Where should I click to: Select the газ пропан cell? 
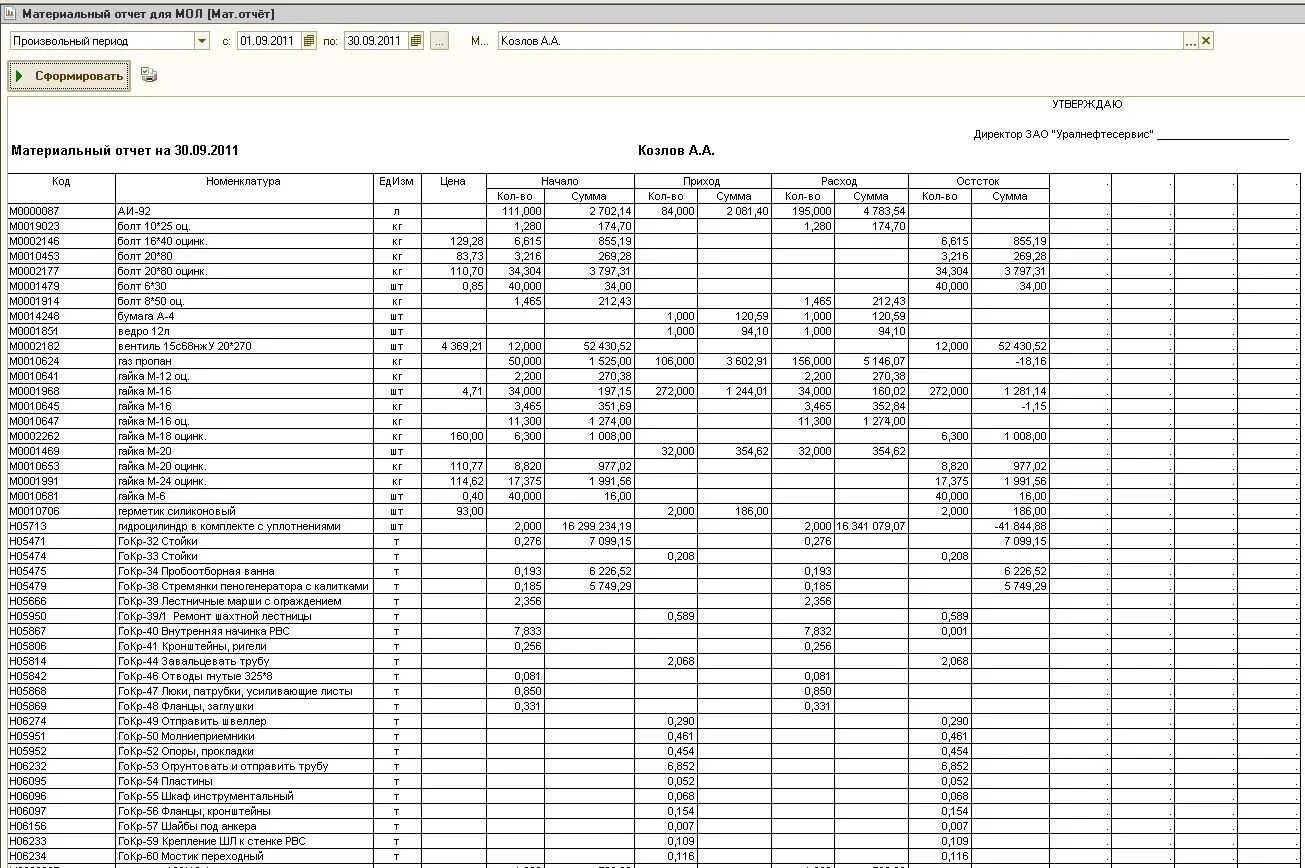244,361
